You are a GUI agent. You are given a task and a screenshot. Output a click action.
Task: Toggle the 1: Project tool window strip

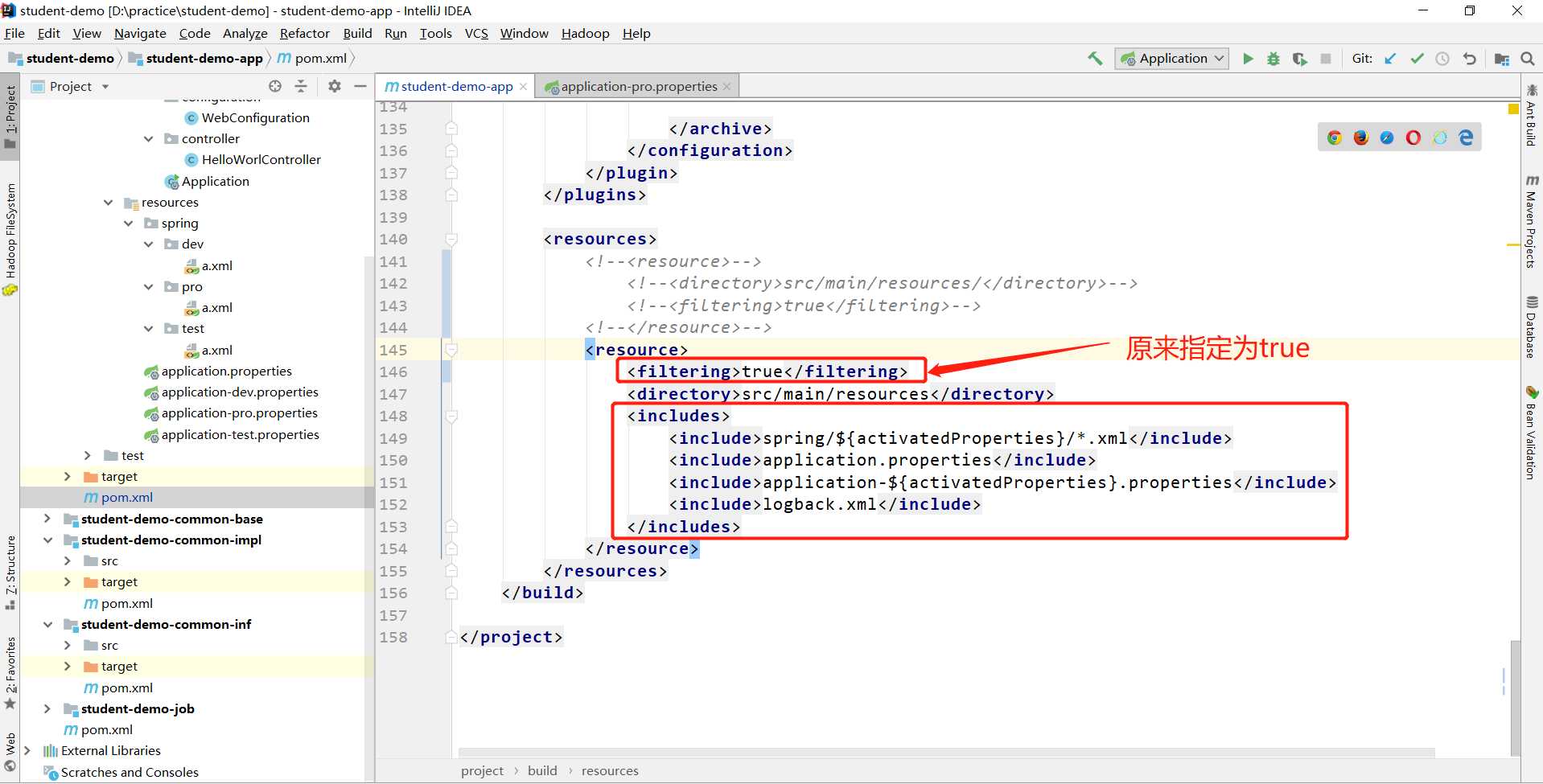click(x=10, y=117)
